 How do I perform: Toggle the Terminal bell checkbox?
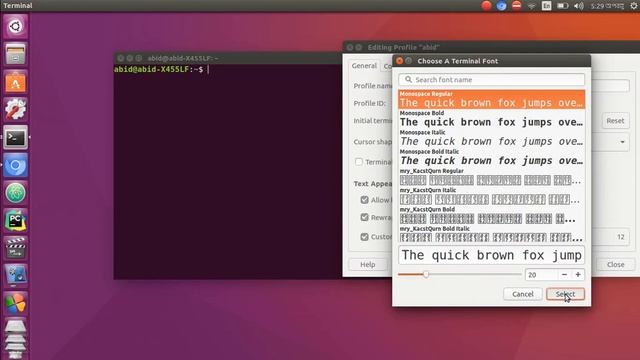click(359, 162)
